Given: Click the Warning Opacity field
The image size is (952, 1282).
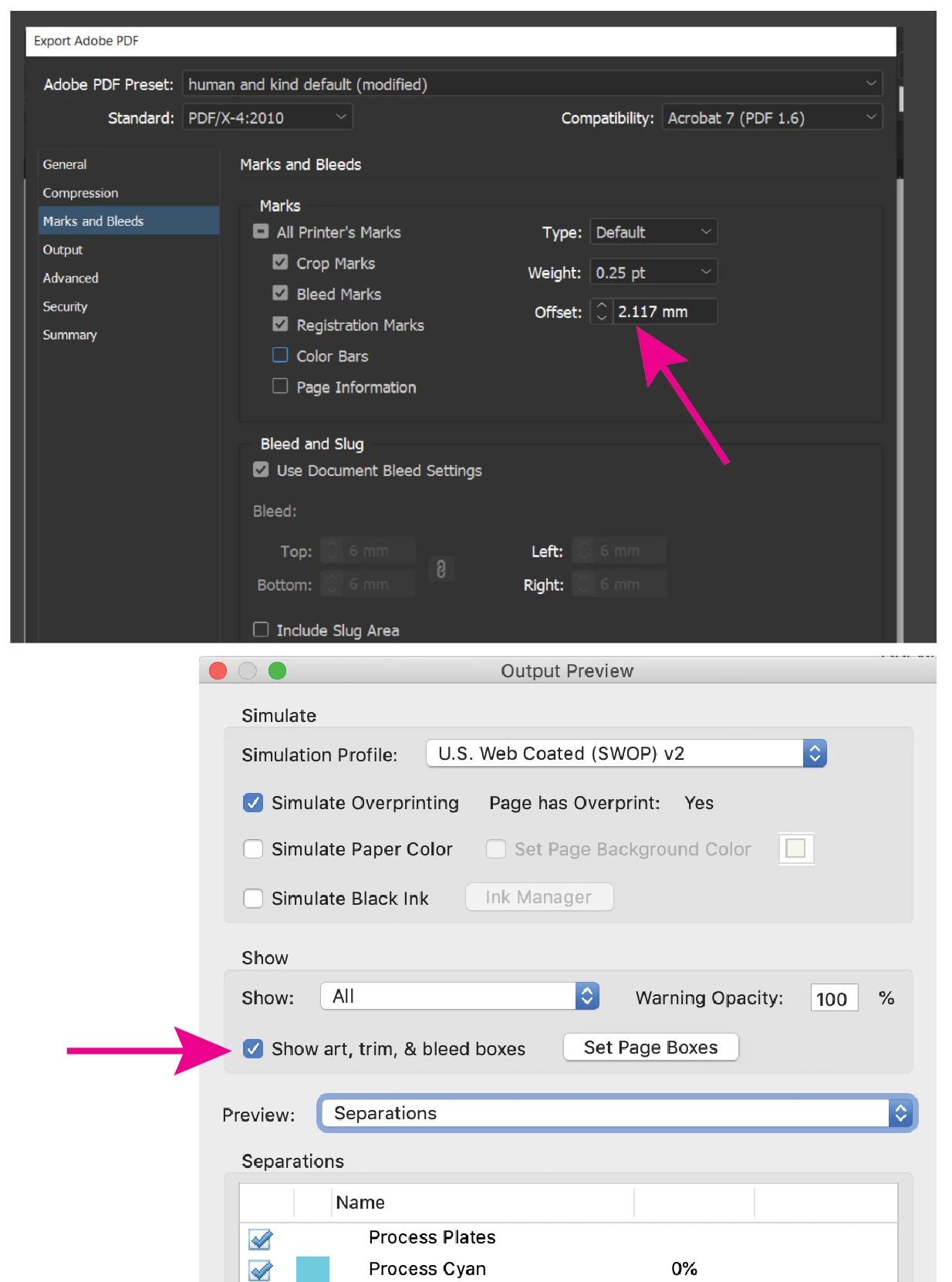Looking at the screenshot, I should point(834,998).
